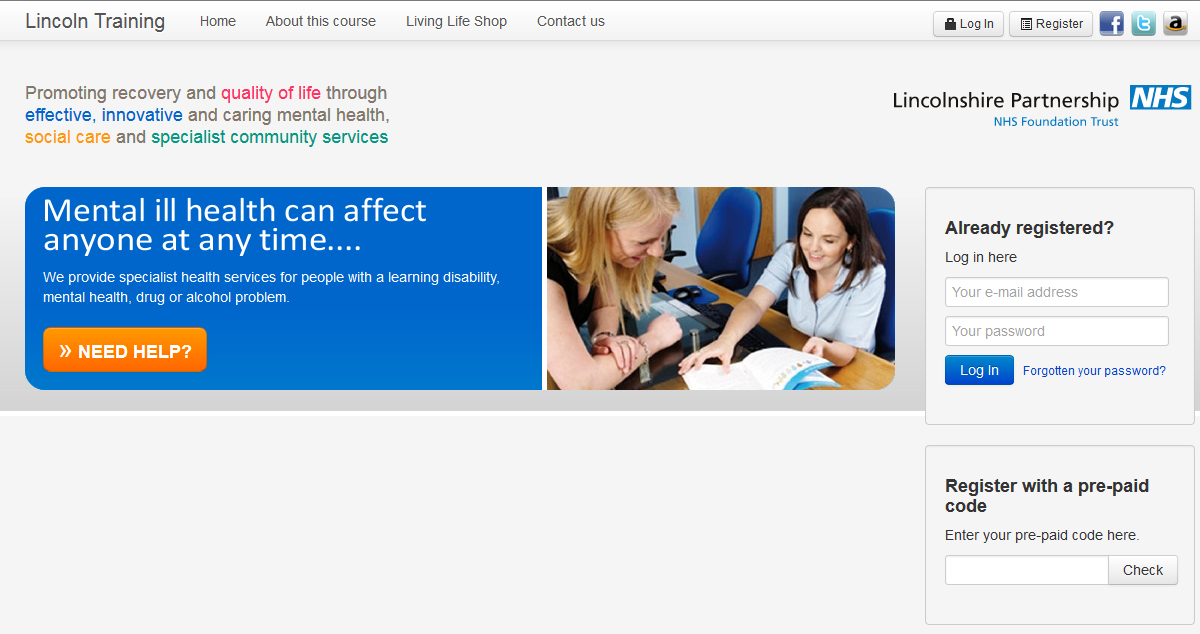Viewport: 1200px width, 634px height.
Task: Click the Check button for pre-paid code
Action: pyautogui.click(x=1143, y=570)
